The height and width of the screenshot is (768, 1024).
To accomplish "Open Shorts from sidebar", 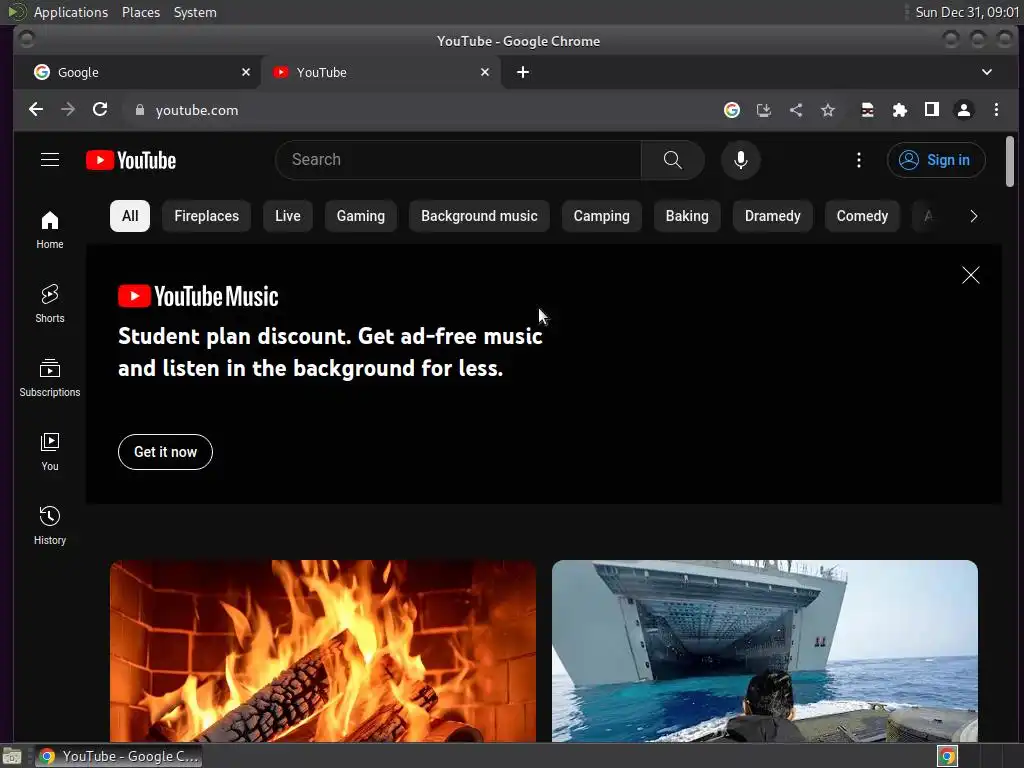I will [50, 304].
